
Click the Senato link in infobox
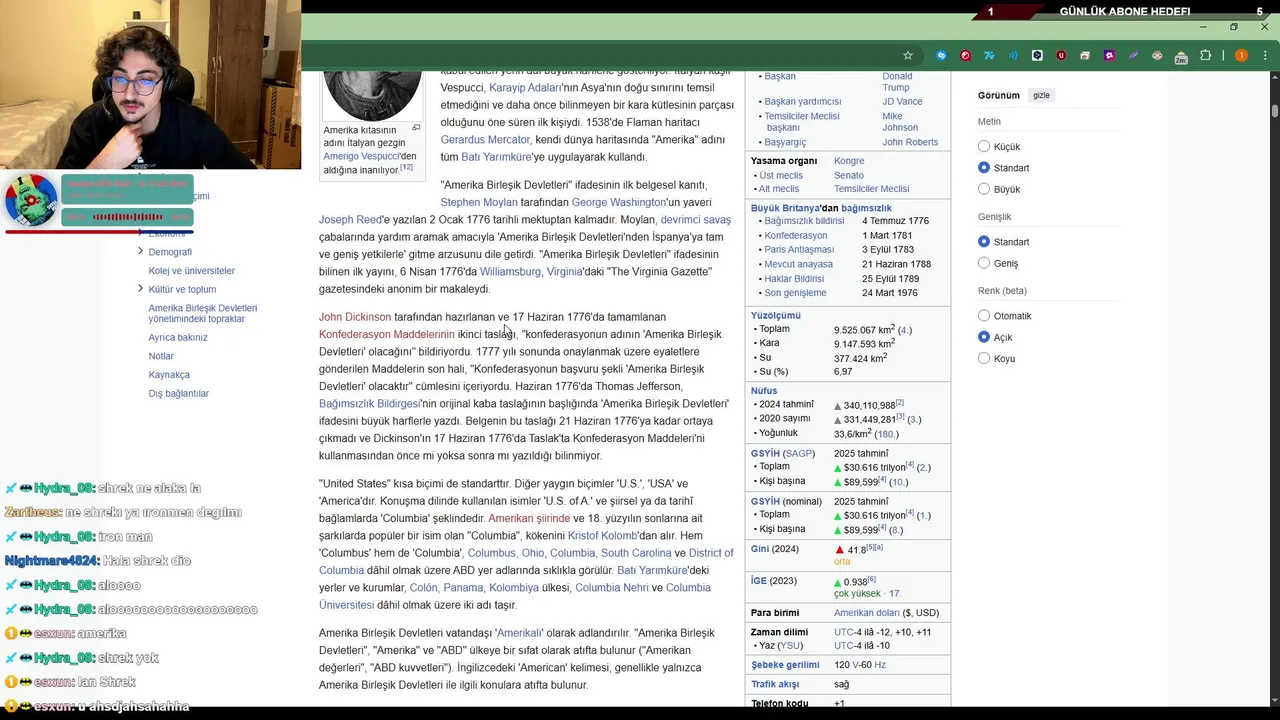849,175
